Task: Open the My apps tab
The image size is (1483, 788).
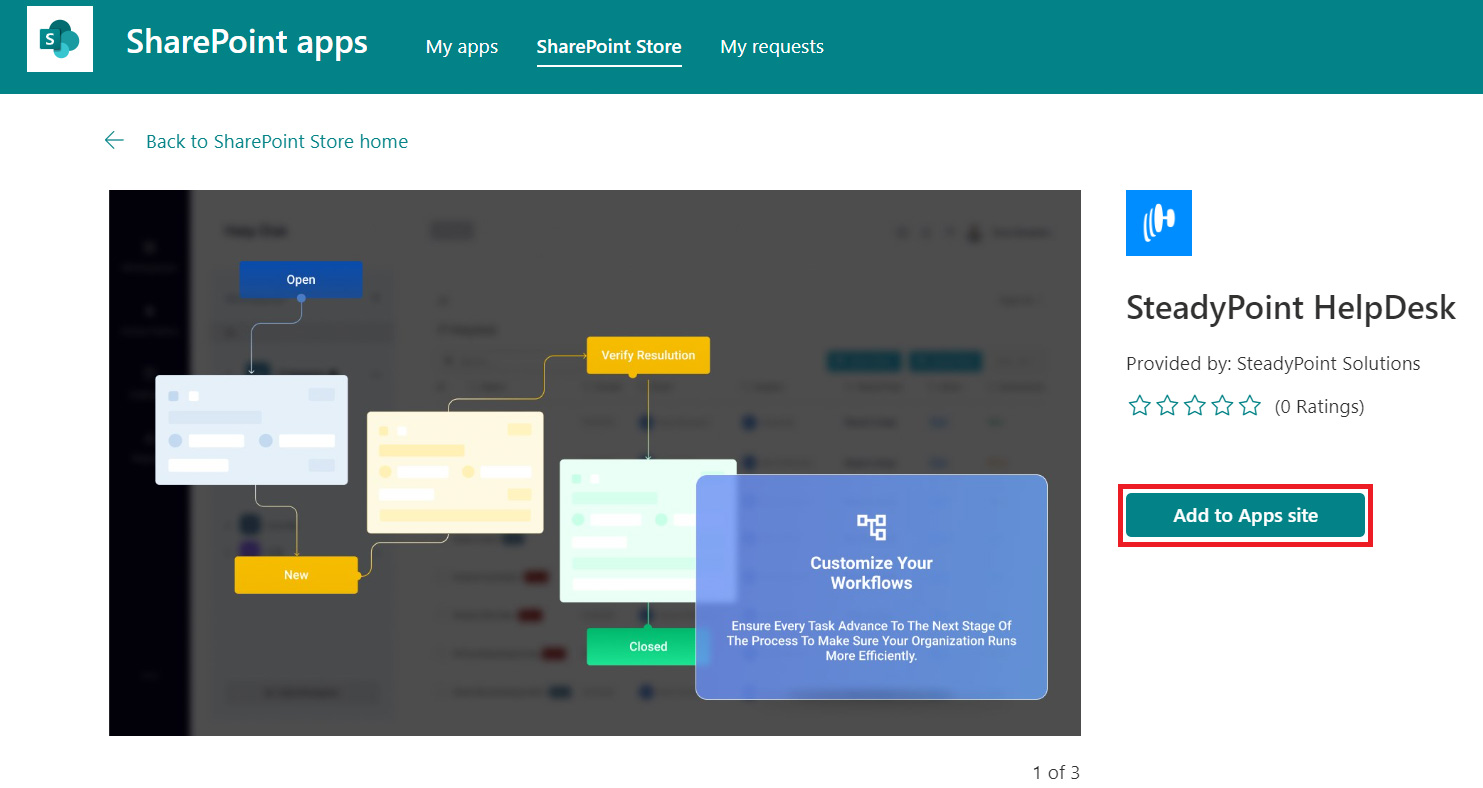Action: (x=462, y=46)
